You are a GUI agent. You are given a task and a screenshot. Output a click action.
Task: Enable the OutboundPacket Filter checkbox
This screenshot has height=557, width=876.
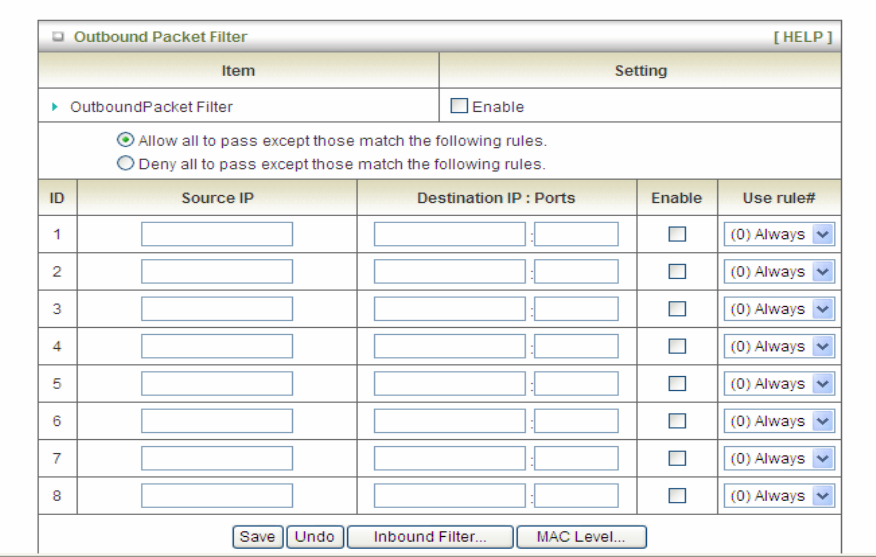point(459,106)
